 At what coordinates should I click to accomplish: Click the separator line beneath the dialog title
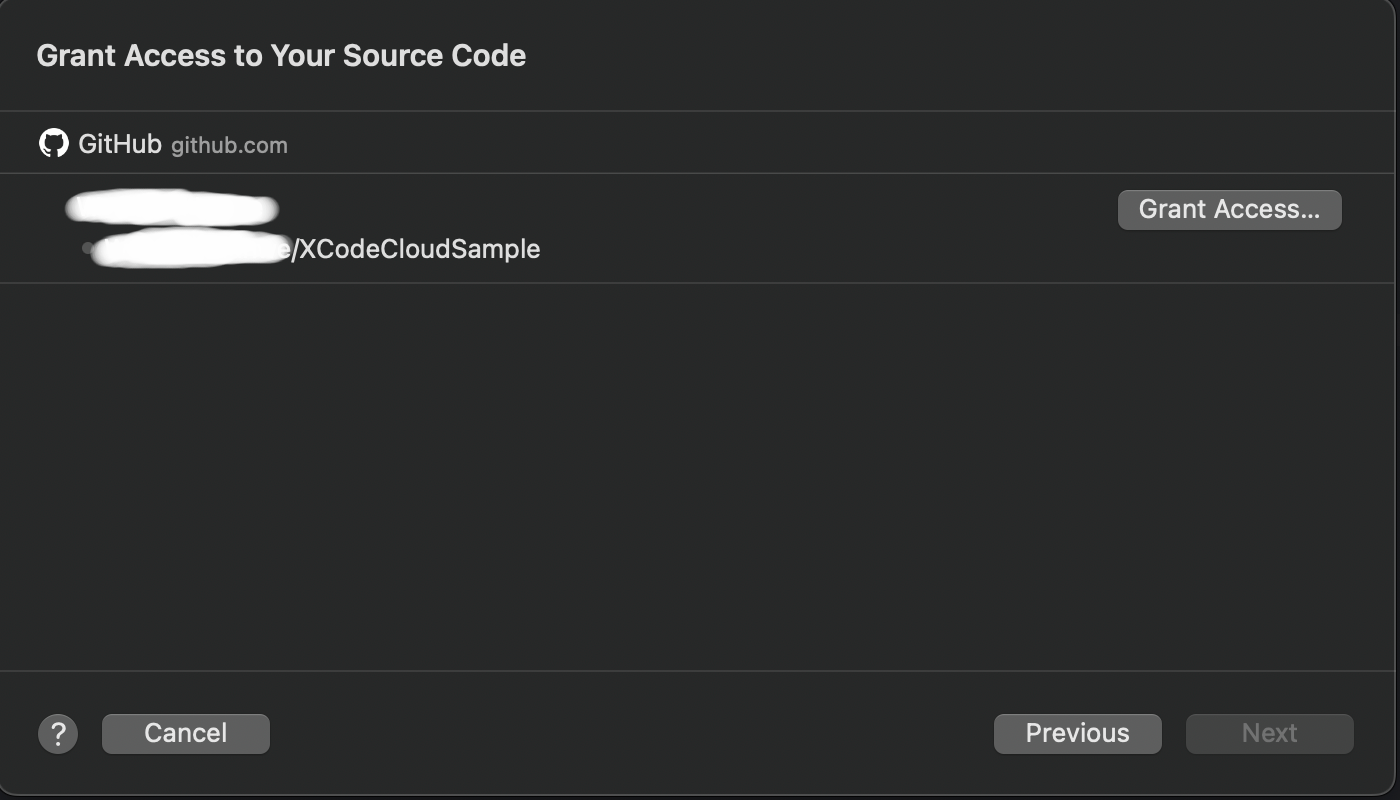tap(700, 111)
